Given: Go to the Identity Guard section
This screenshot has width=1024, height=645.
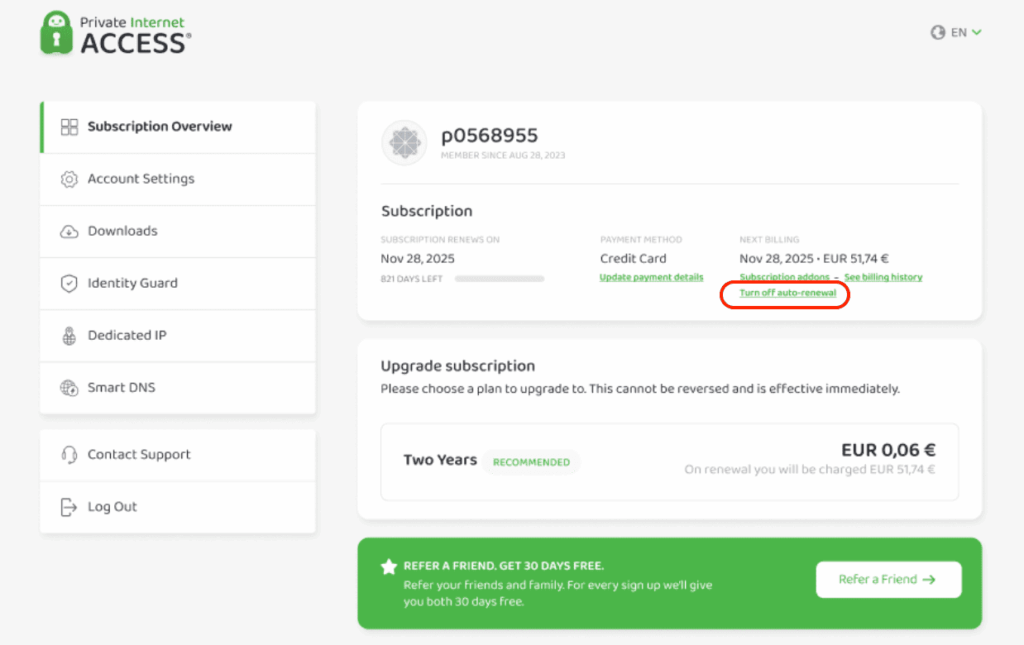Looking at the screenshot, I should 132,283.
